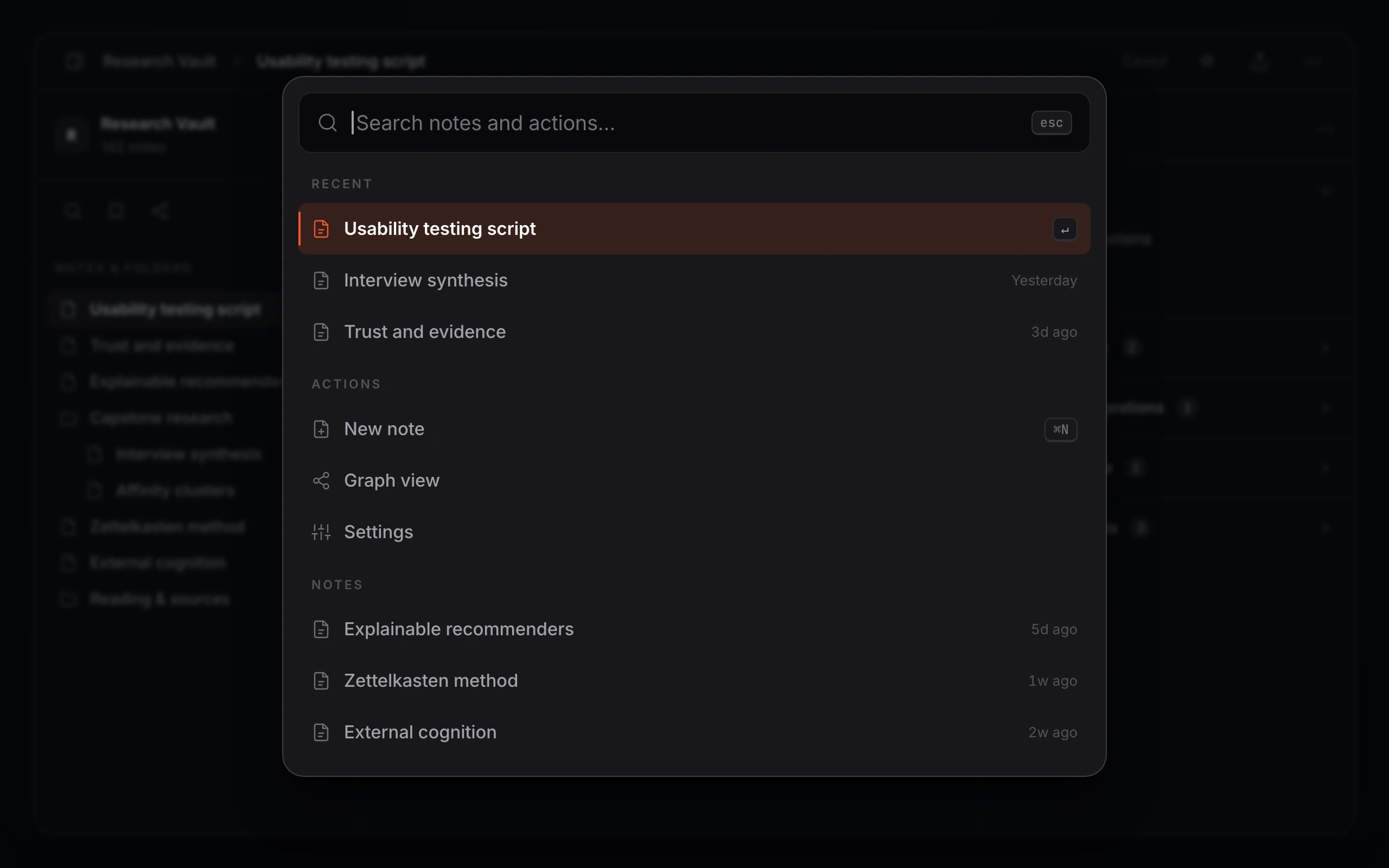Screen dimensions: 1389x868
Task: Click the document icon beside External cognition
Action: point(321,732)
